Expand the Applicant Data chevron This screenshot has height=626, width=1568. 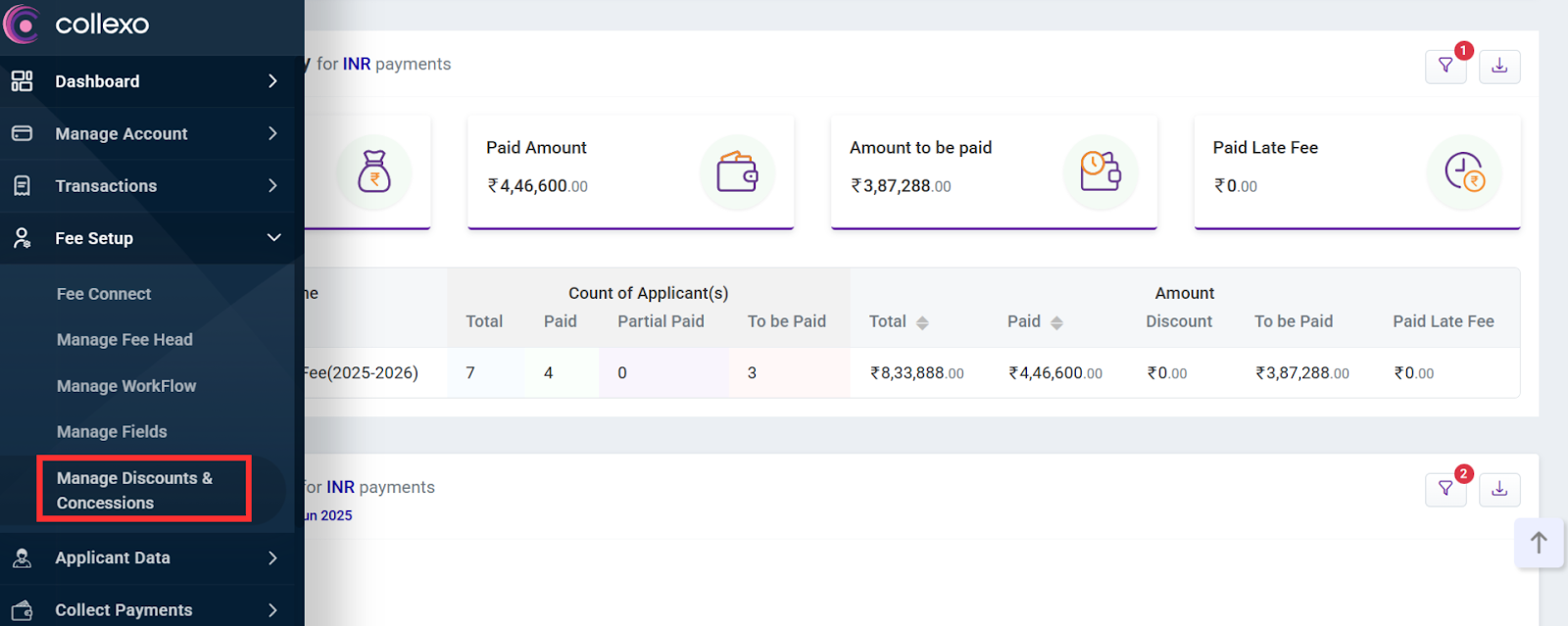[x=273, y=558]
